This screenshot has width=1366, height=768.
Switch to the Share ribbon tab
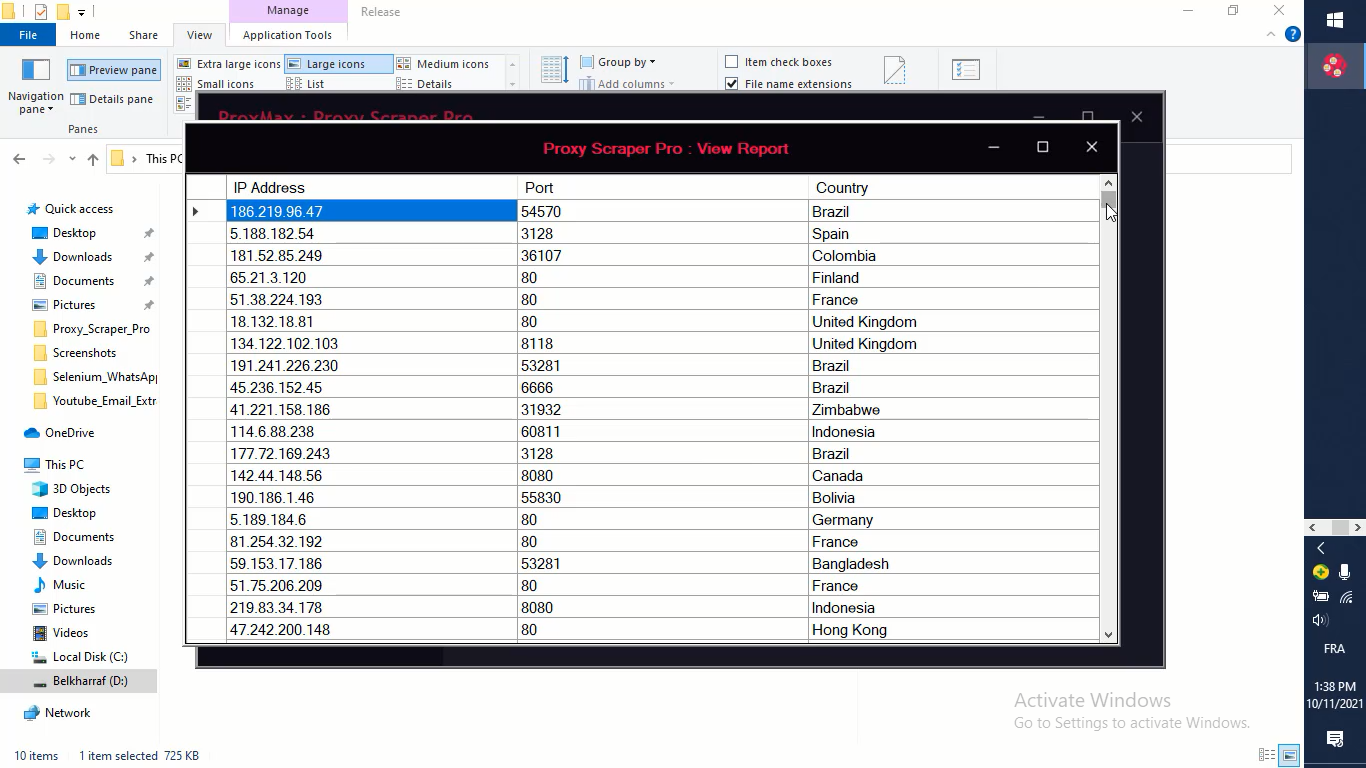(143, 35)
